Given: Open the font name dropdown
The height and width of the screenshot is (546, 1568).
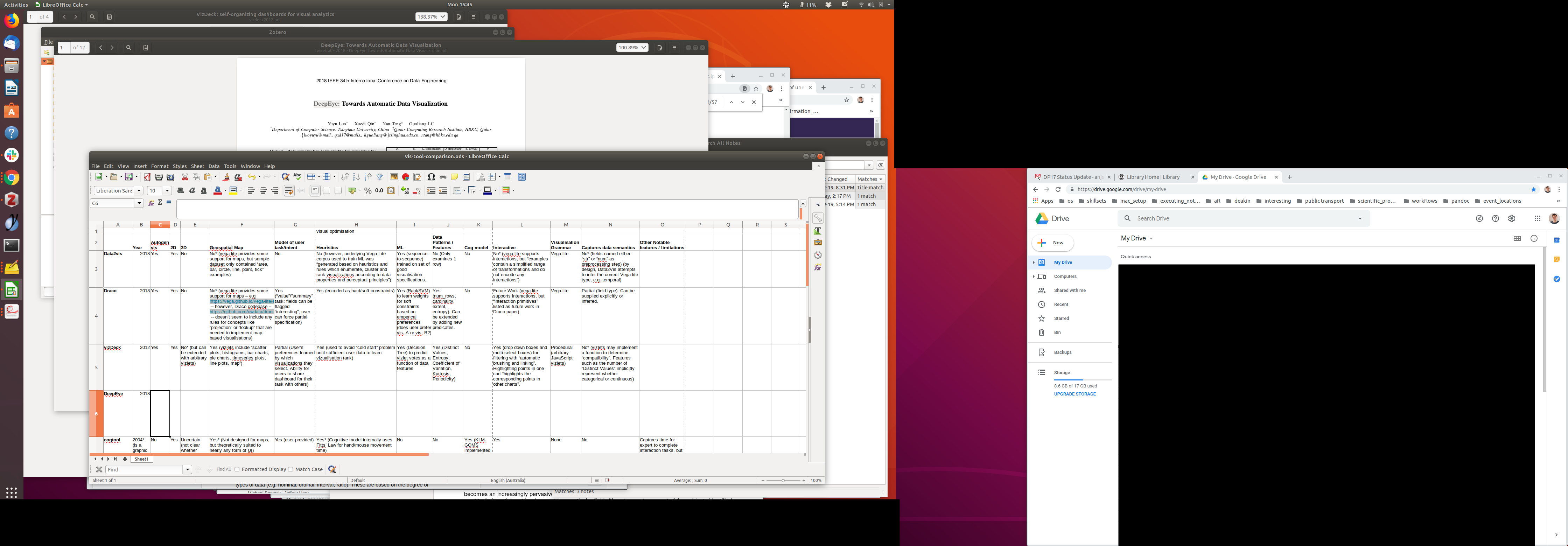Looking at the screenshot, I should click(x=139, y=190).
